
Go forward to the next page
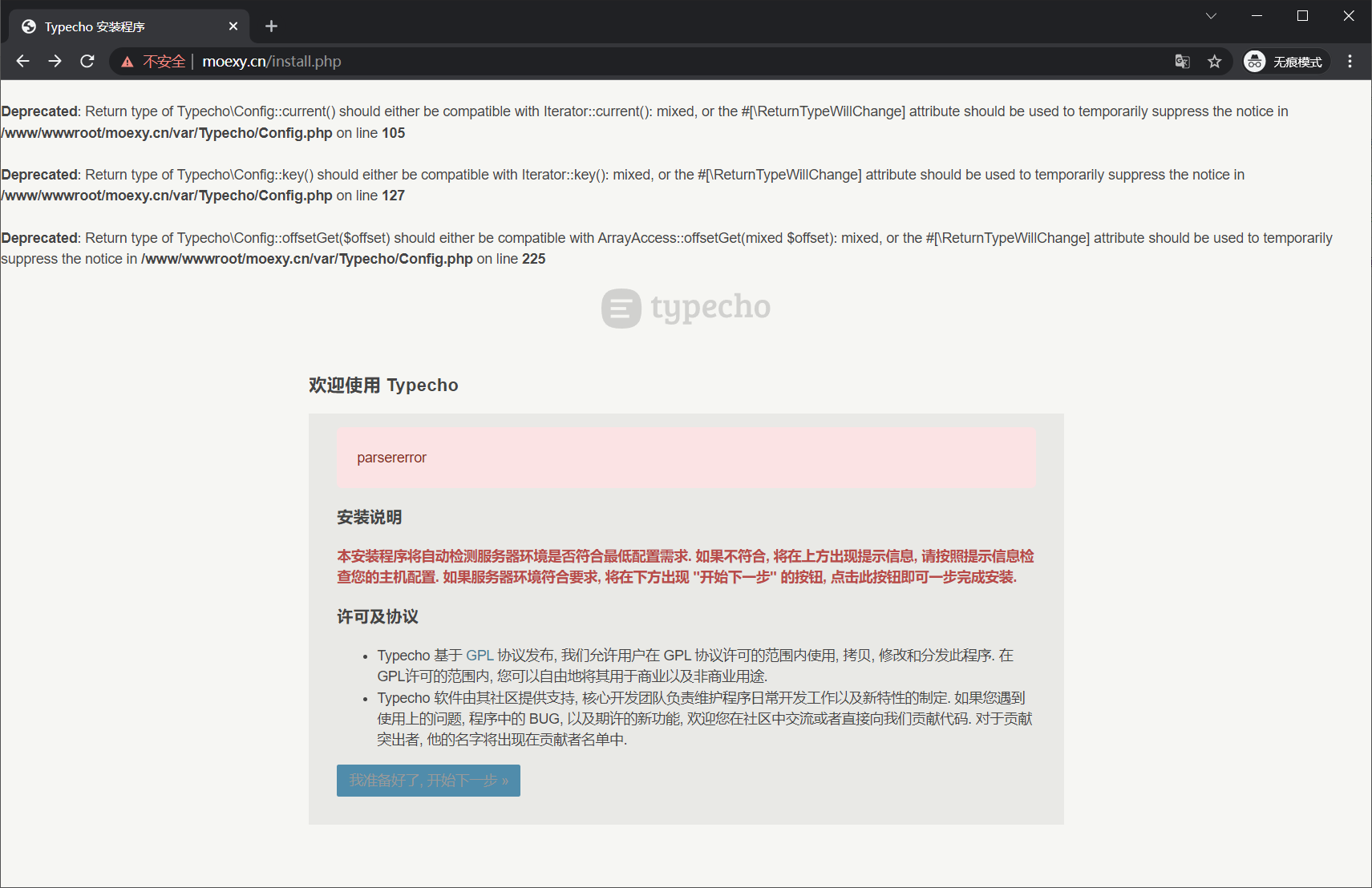(55, 61)
